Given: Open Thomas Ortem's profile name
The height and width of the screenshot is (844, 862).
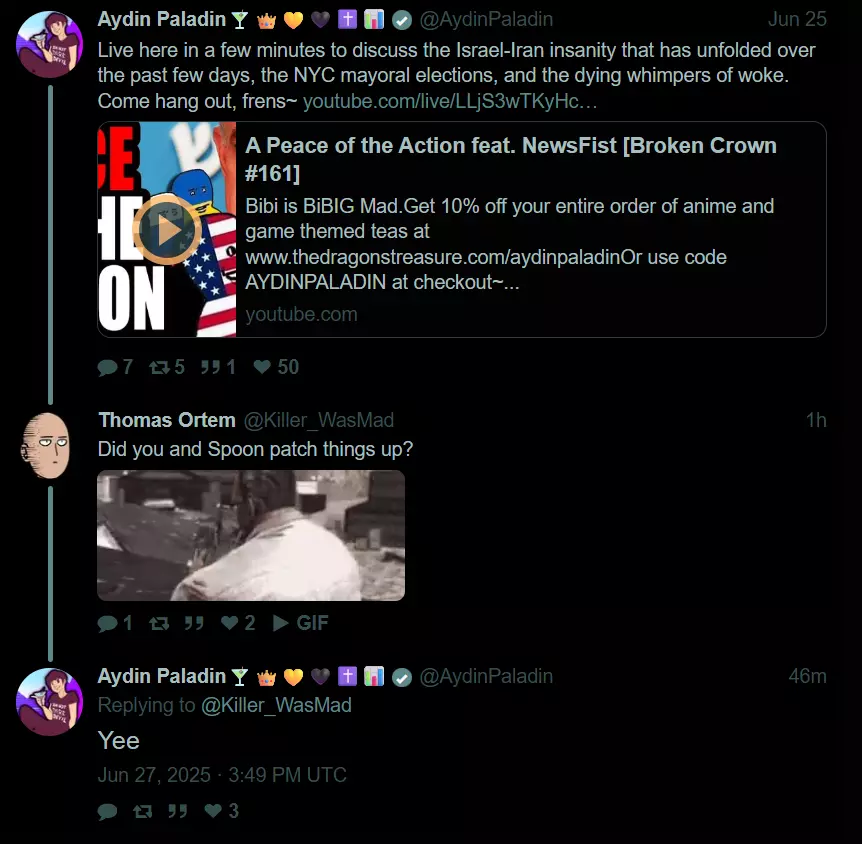Looking at the screenshot, I should [x=167, y=421].
